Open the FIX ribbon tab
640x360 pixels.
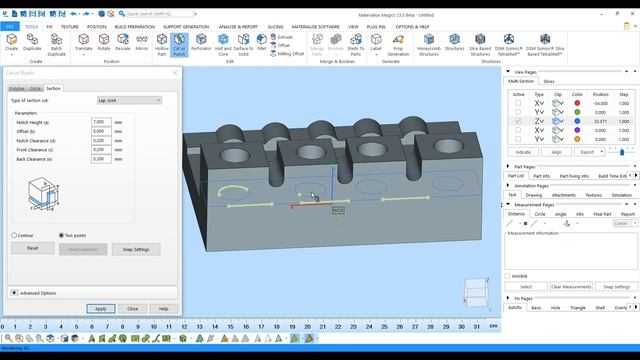49,27
